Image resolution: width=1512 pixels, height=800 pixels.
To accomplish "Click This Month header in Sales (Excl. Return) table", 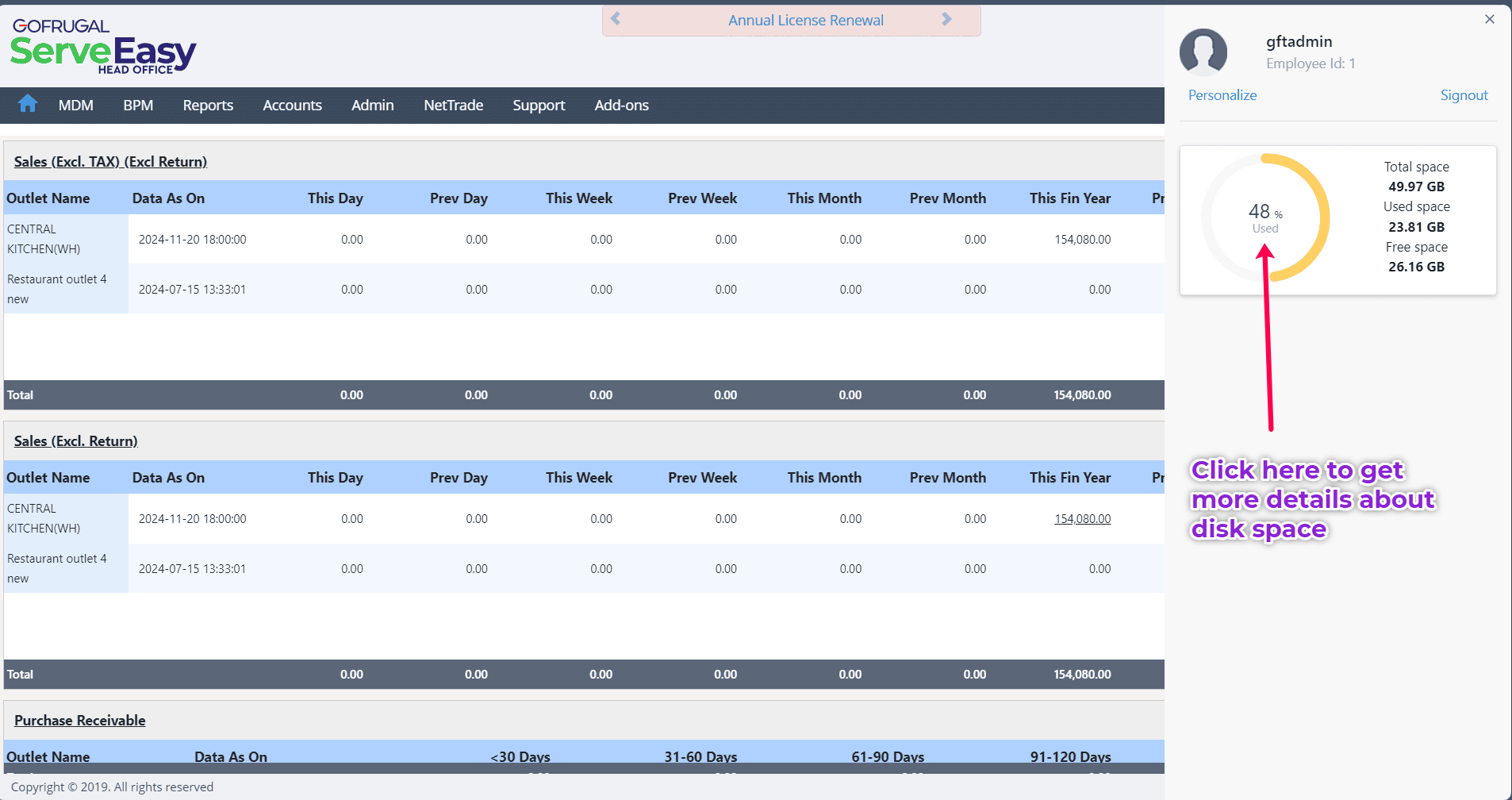I will coord(824,478).
